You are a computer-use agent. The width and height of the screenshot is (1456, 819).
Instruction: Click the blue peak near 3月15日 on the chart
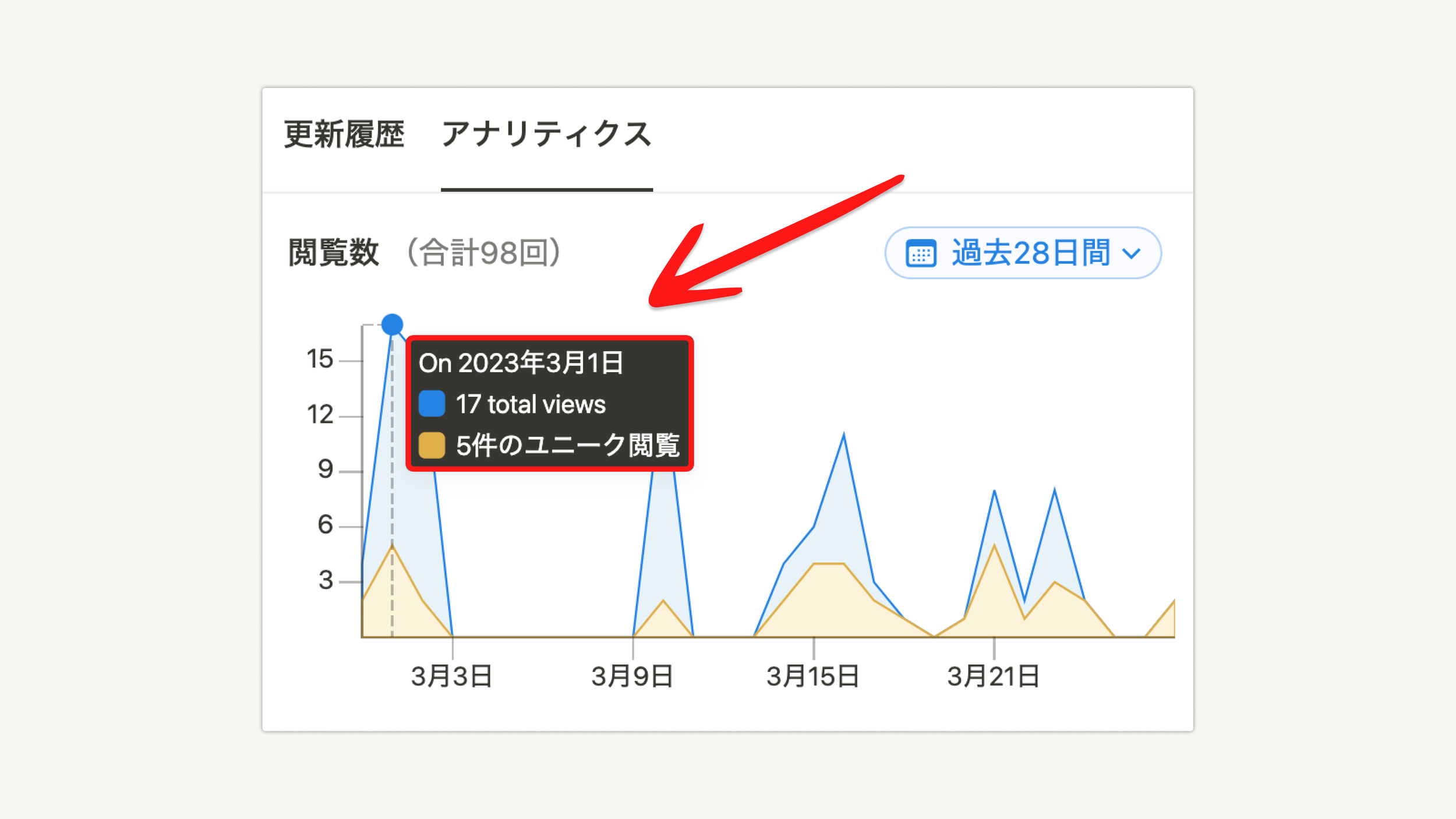point(843,435)
